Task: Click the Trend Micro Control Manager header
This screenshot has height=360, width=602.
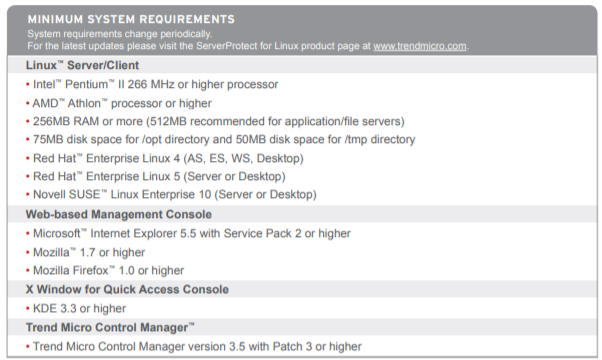Action: click(110, 327)
